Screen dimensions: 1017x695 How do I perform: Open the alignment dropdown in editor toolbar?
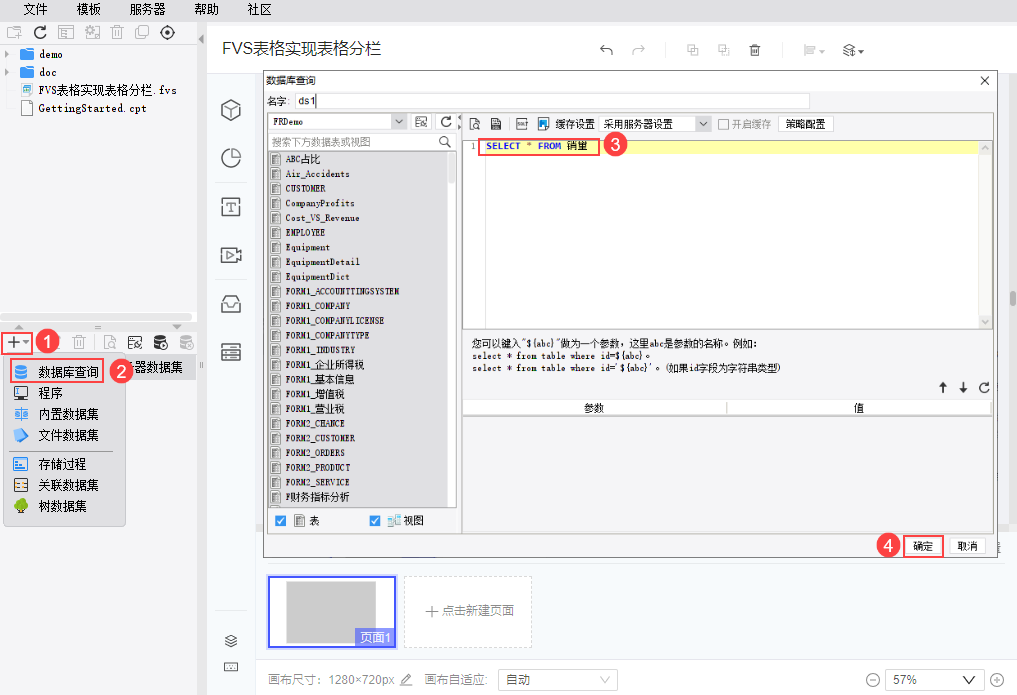coord(813,50)
